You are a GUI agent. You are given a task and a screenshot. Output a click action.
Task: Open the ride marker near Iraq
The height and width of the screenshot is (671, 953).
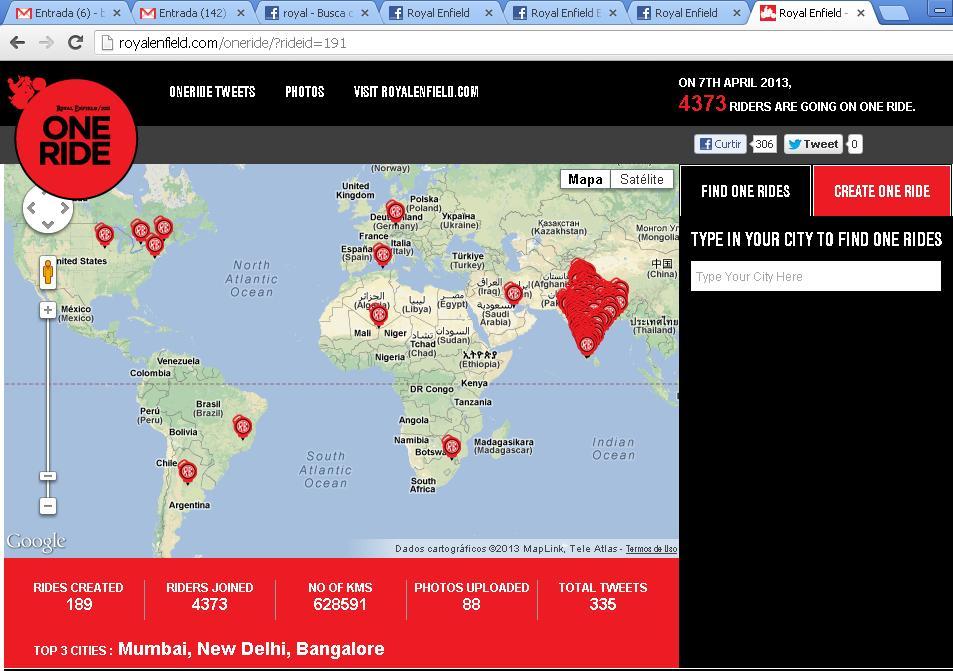point(514,293)
